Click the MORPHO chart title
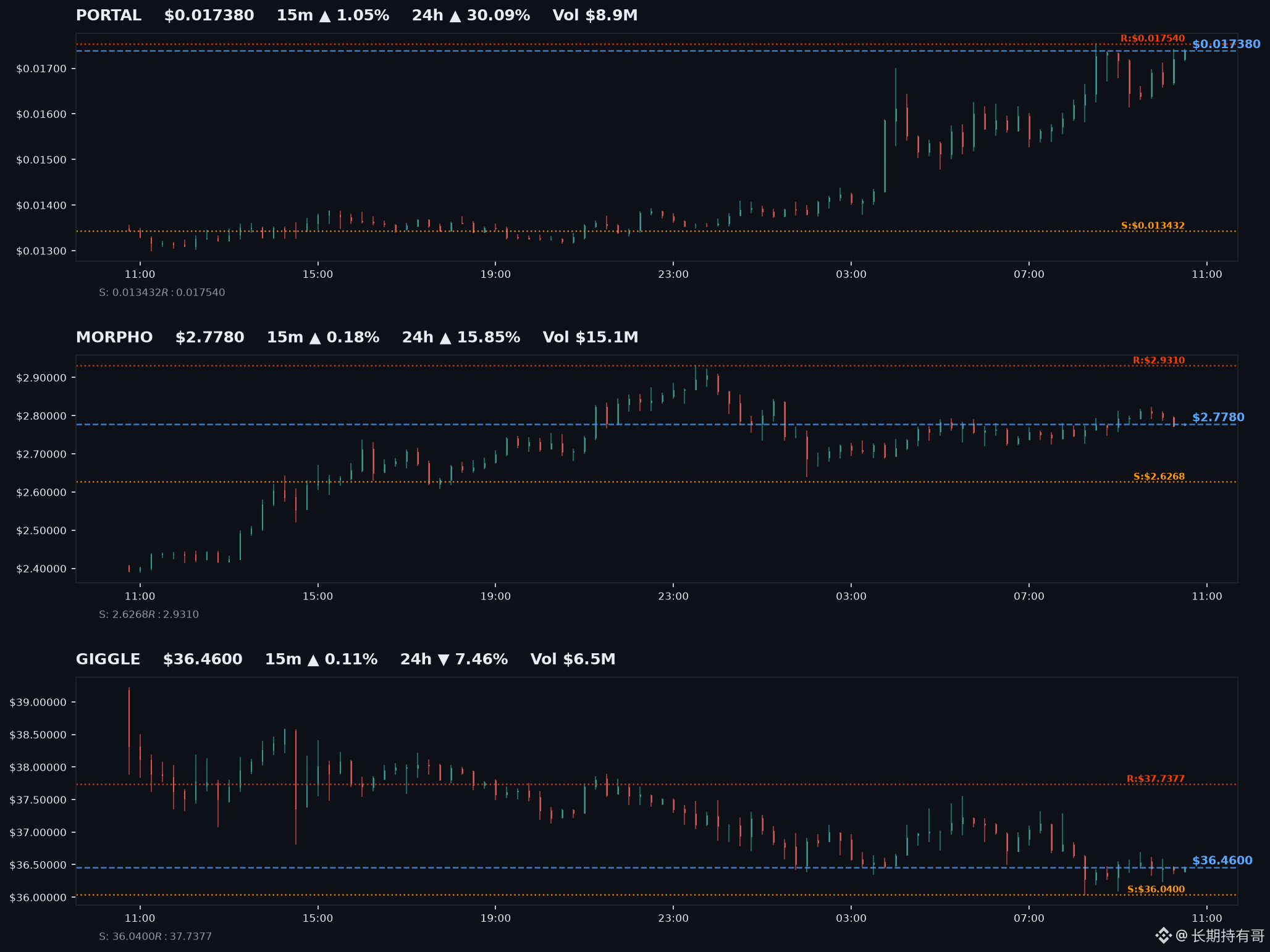This screenshot has width=1270, height=952. coord(114,337)
